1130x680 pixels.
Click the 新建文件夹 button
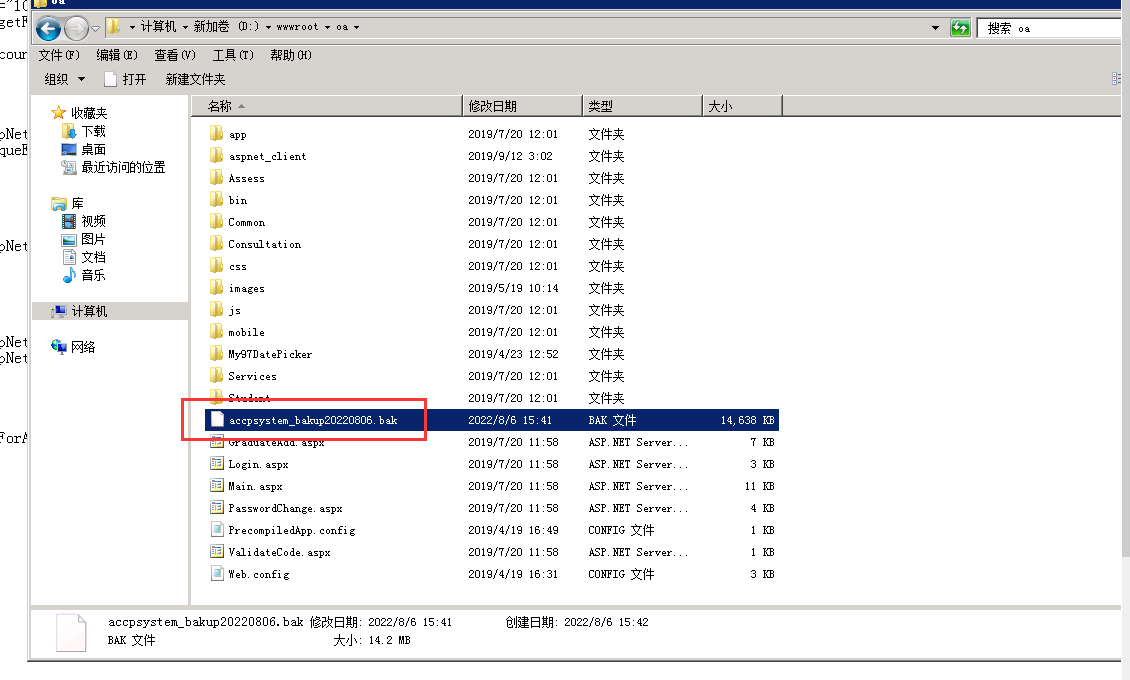(195, 79)
